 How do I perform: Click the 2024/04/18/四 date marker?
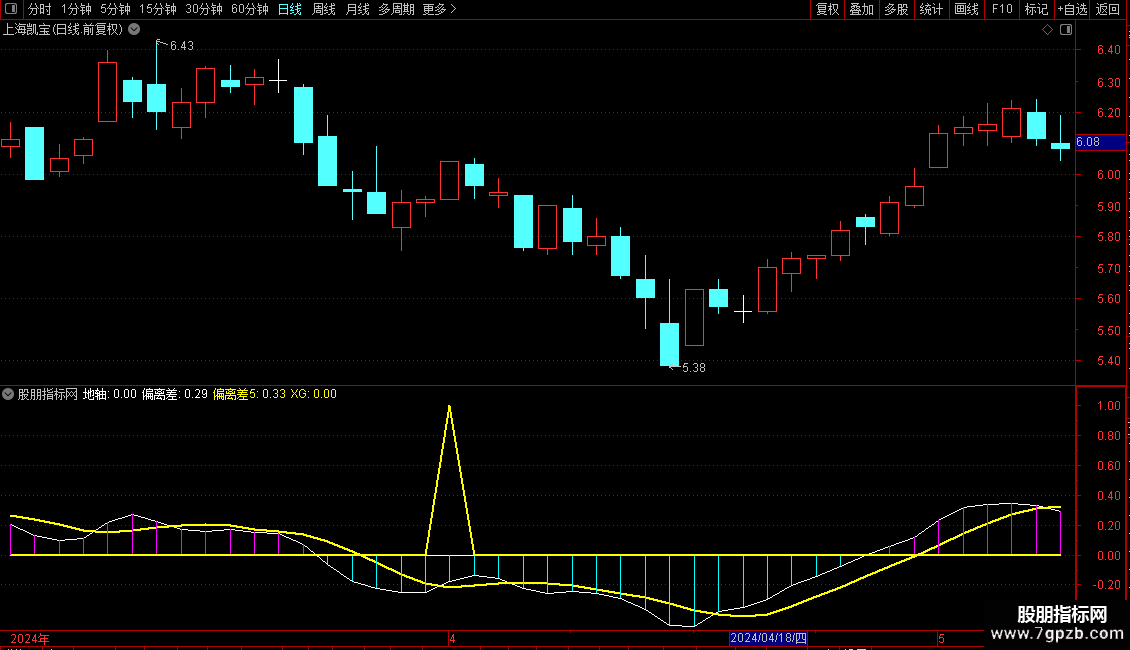tap(768, 638)
